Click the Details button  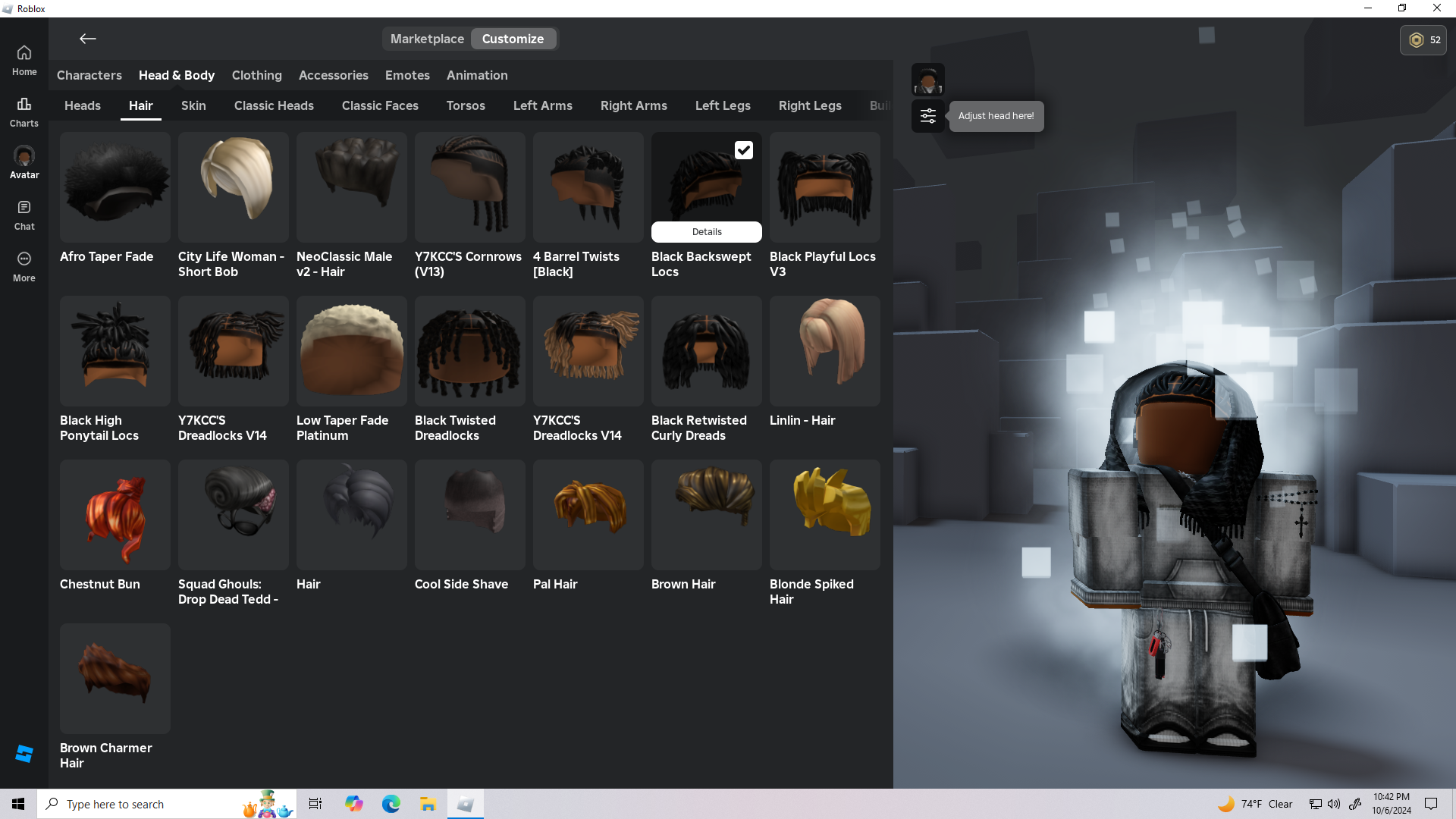pyautogui.click(x=706, y=232)
